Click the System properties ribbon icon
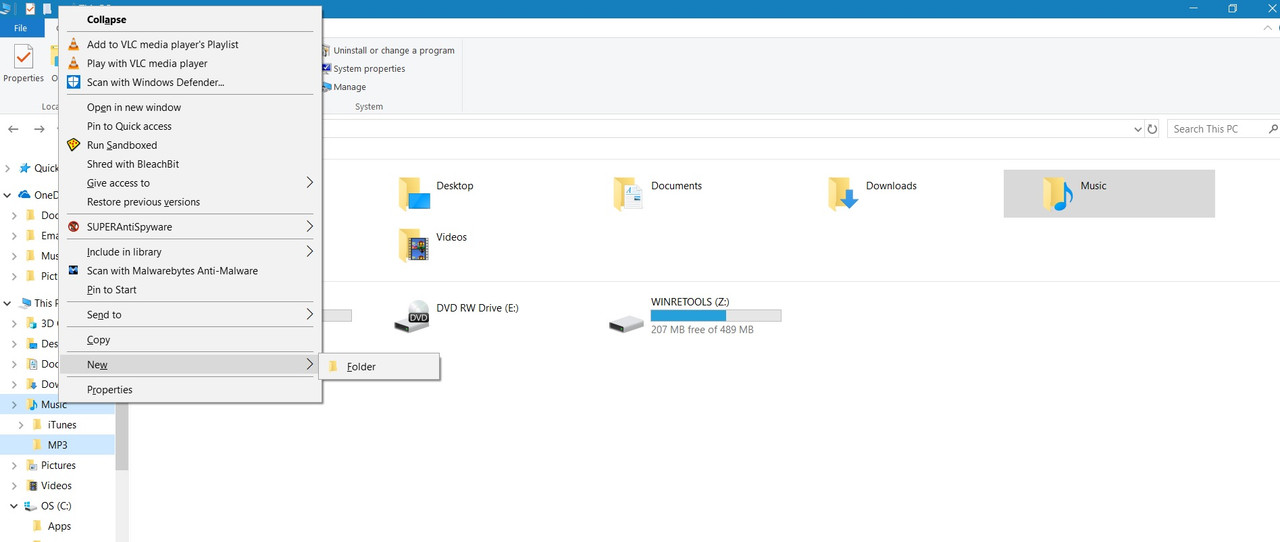The width and height of the screenshot is (1280, 542). 326,69
